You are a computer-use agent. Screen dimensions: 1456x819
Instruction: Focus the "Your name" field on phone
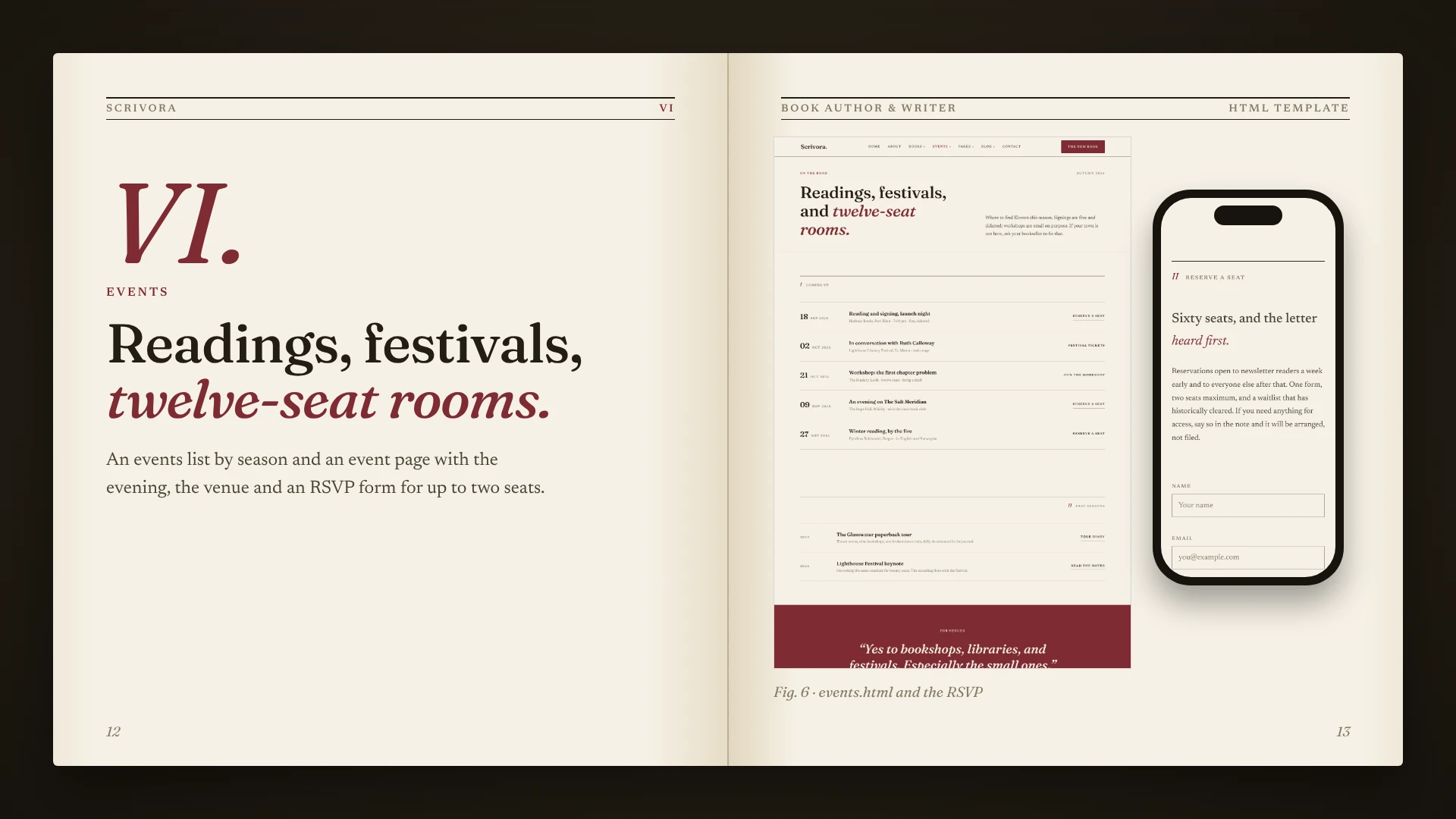coord(1248,505)
